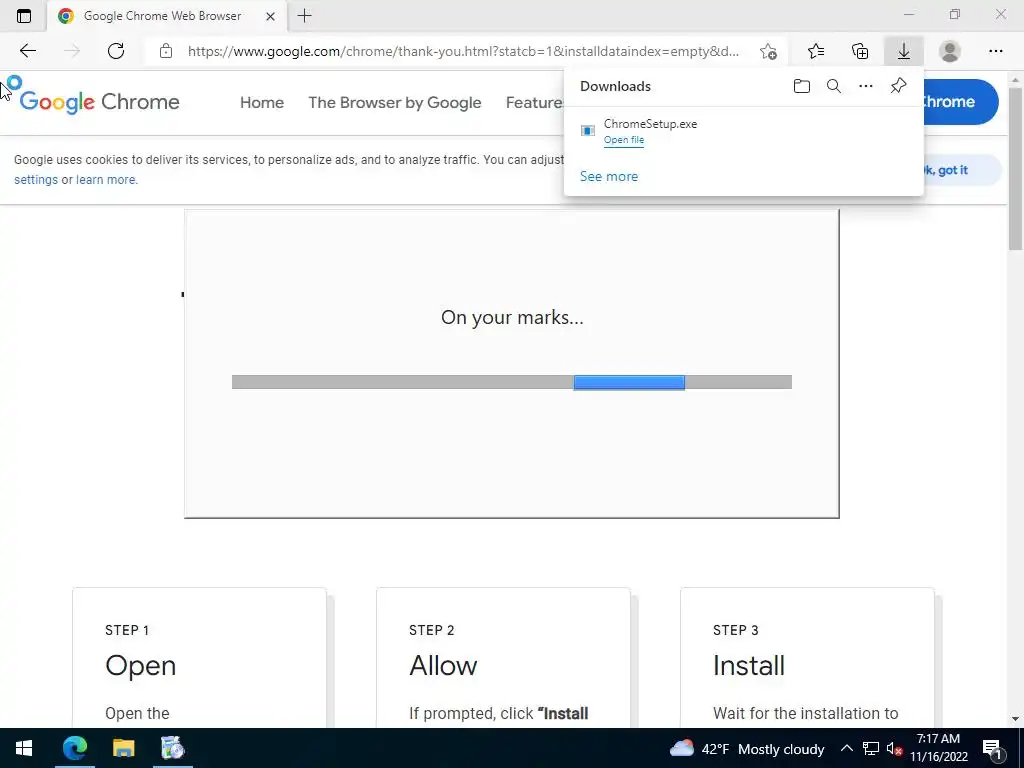Click the scrollbar down arrow
The height and width of the screenshot is (768, 1024).
pyautogui.click(x=1015, y=719)
